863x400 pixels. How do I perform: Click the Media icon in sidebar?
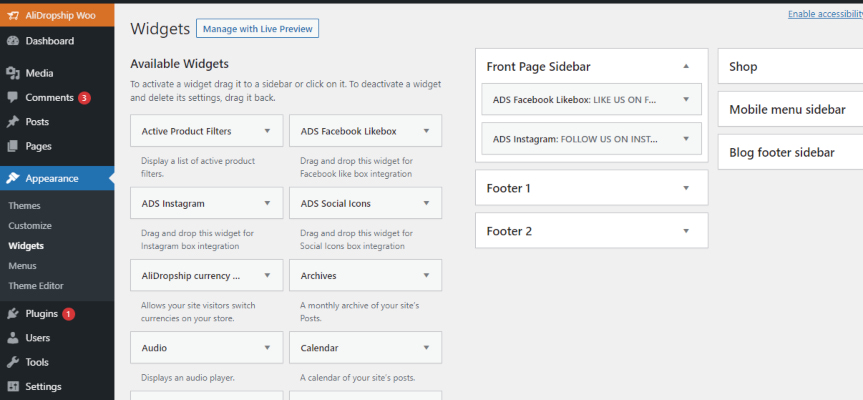pyautogui.click(x=13, y=73)
